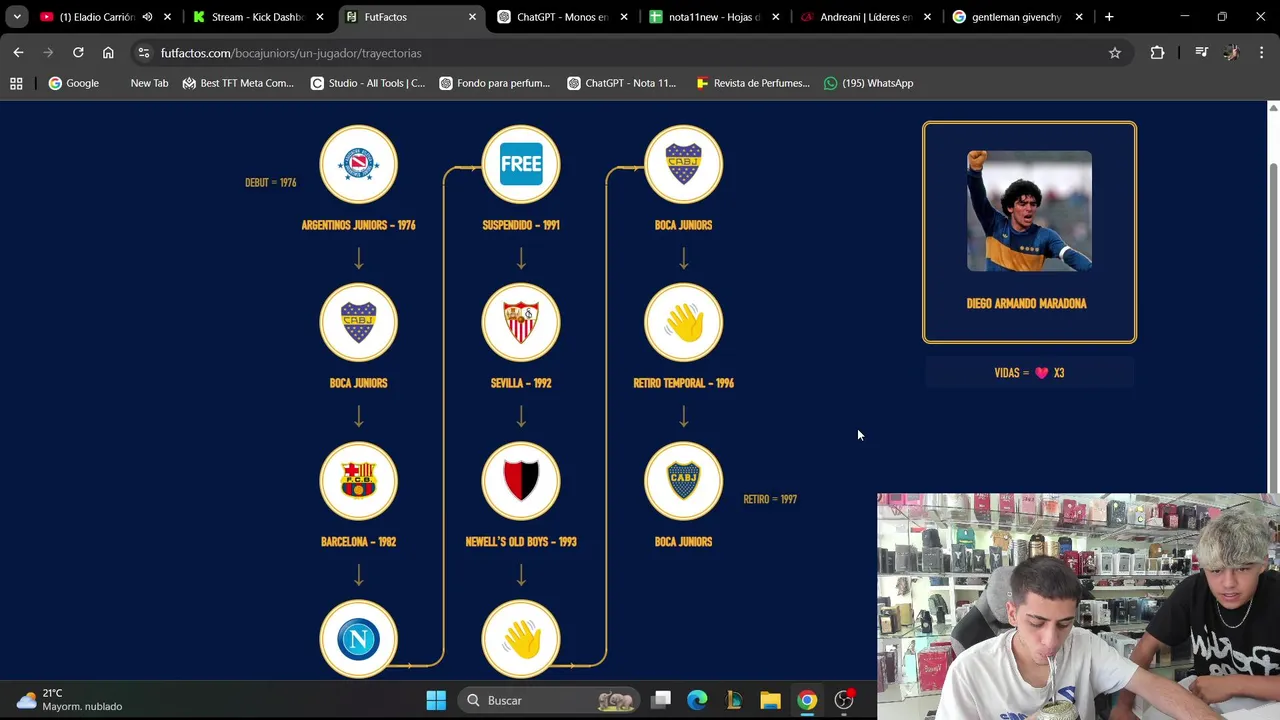
Task: Click the Retiro Temporal - 1996 label
Action: 683,383
